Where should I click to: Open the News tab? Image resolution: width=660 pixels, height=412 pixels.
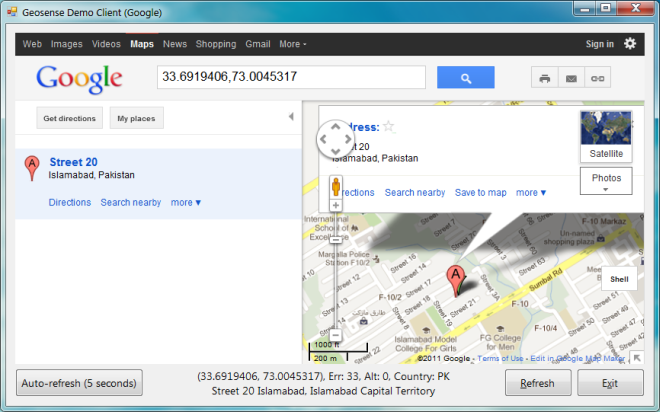[x=175, y=44]
